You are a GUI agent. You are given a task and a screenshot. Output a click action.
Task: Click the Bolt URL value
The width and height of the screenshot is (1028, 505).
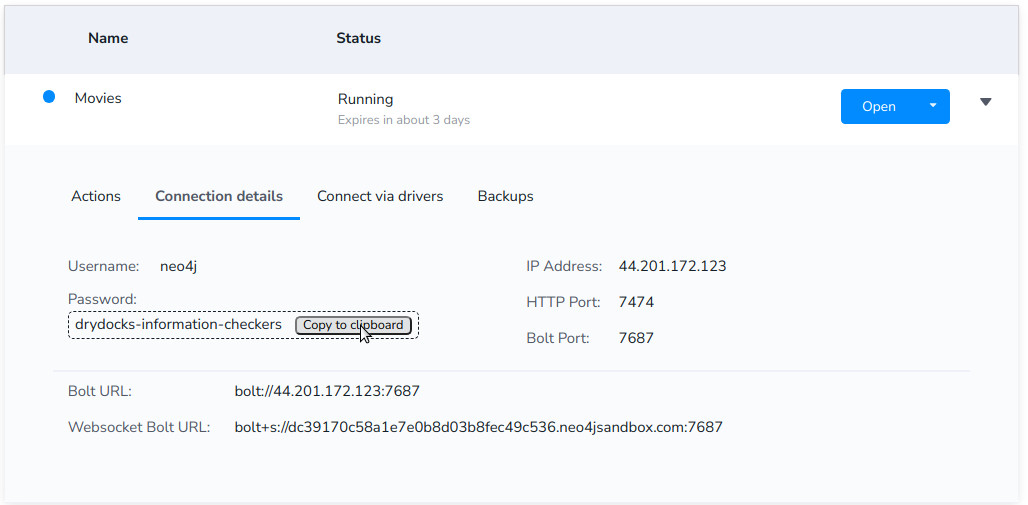(x=327, y=392)
